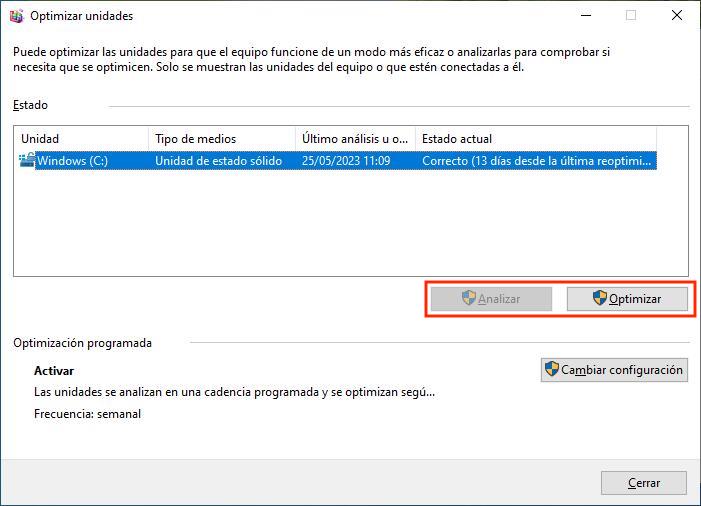Click the shield icon on Analizar button
This screenshot has width=701, height=506.
click(468, 298)
